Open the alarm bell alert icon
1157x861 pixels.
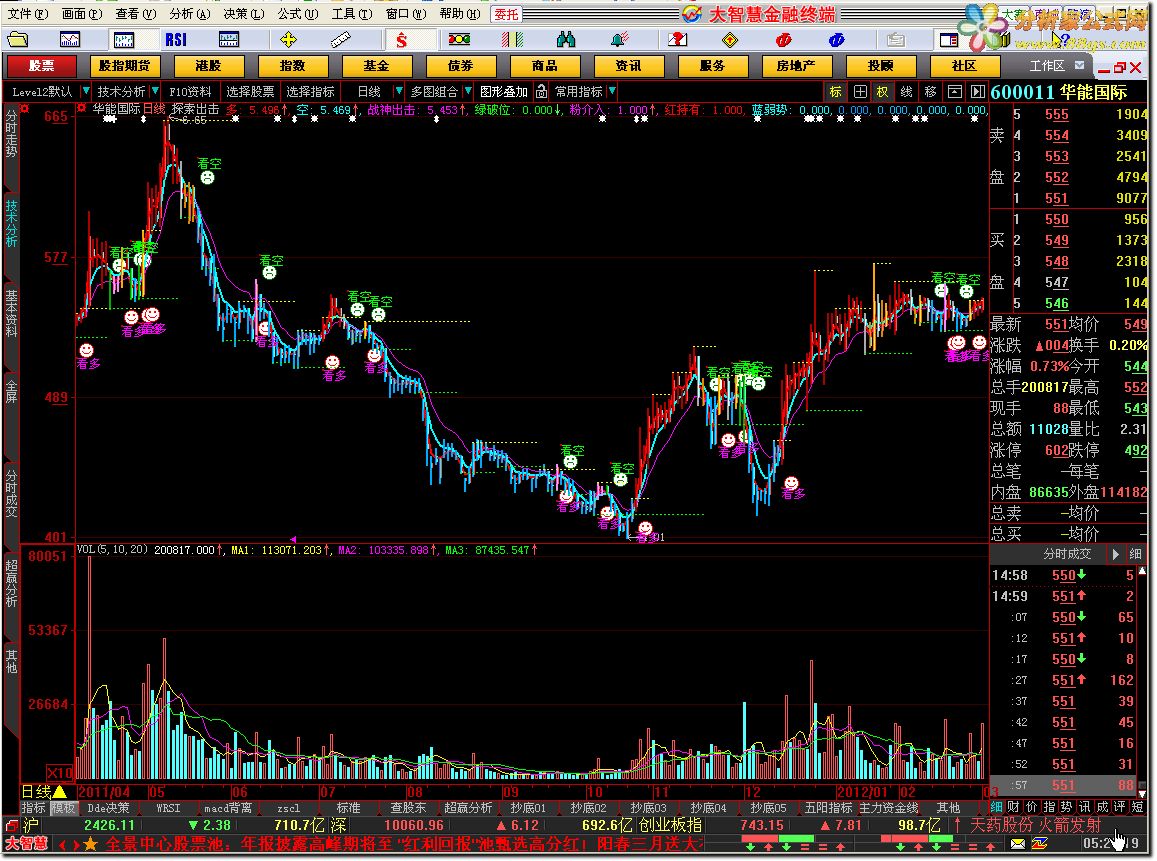click(618, 39)
